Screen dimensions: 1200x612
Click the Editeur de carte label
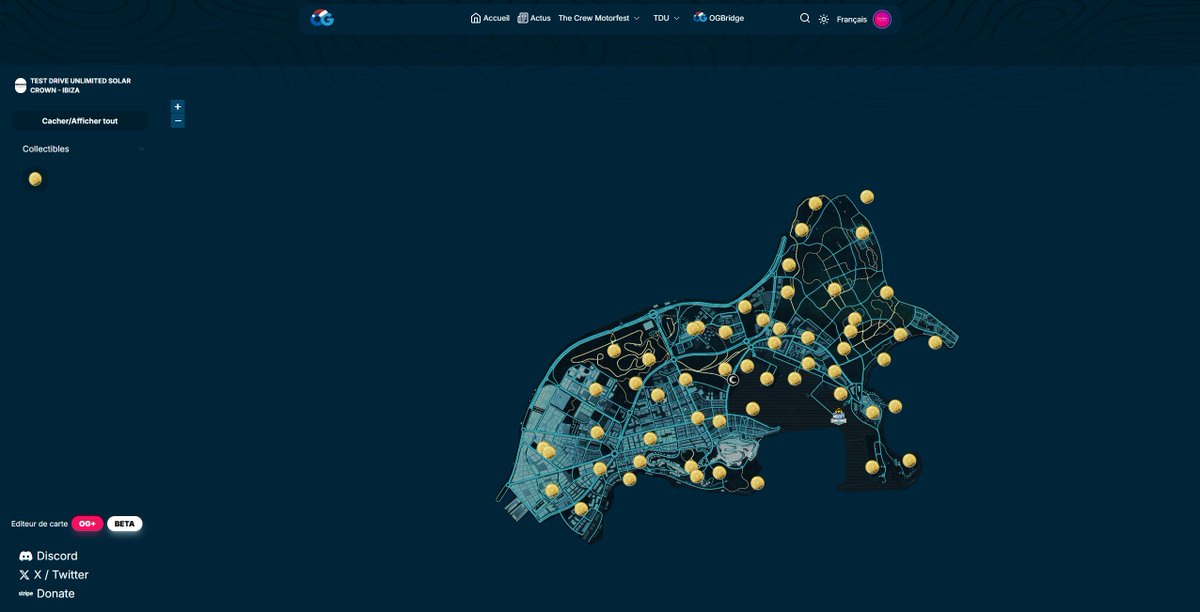[x=40, y=524]
